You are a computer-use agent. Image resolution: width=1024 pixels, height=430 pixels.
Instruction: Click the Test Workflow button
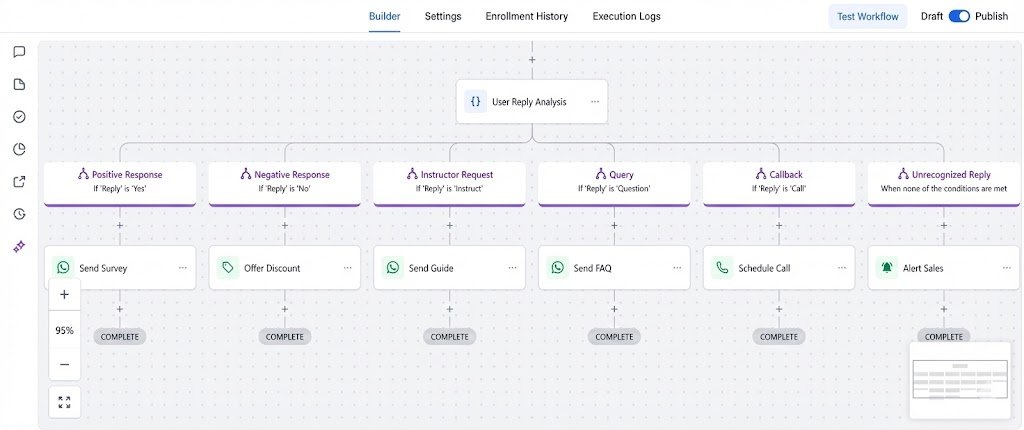[x=867, y=16]
